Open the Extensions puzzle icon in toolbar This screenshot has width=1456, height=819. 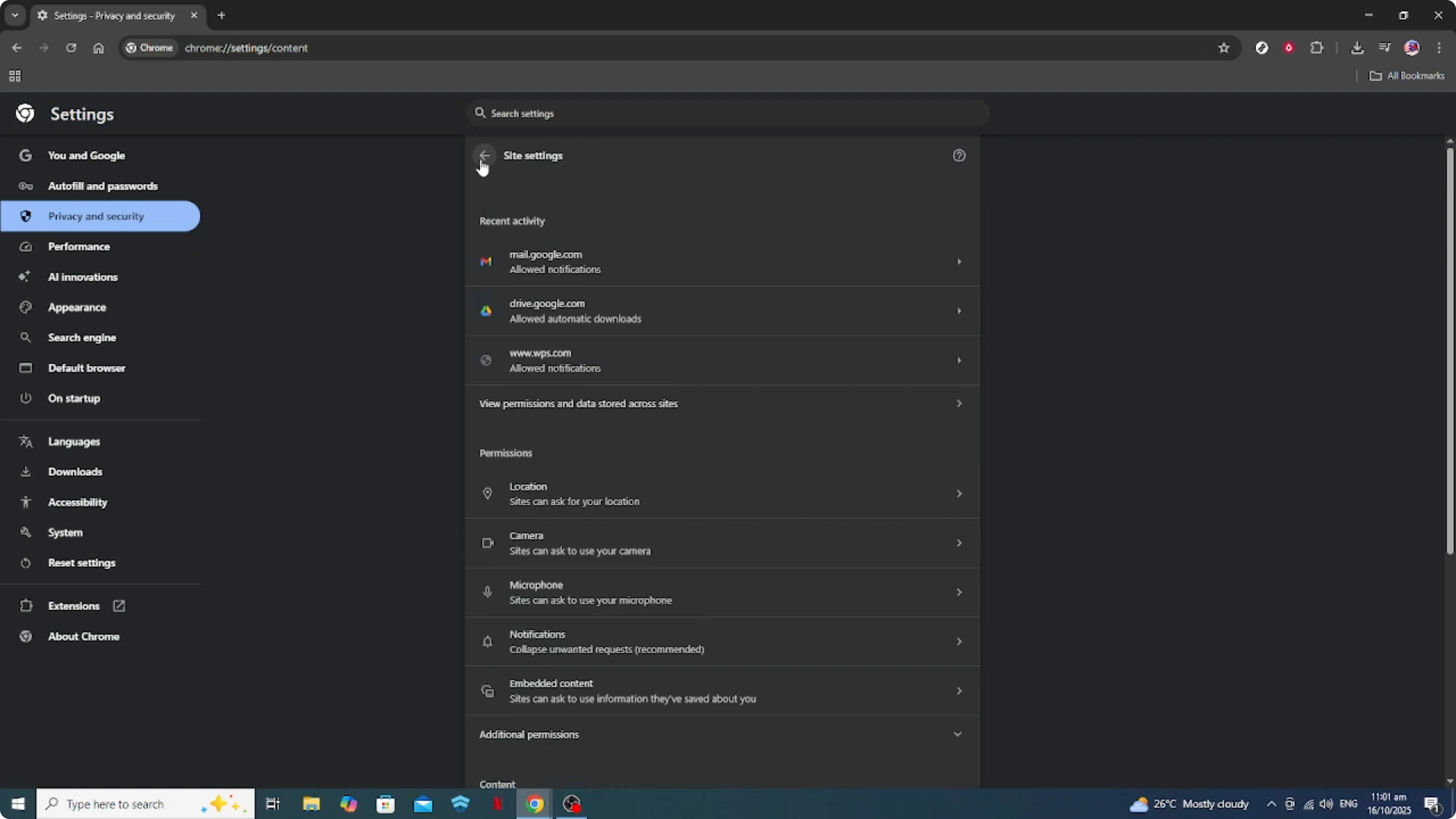tap(1317, 48)
